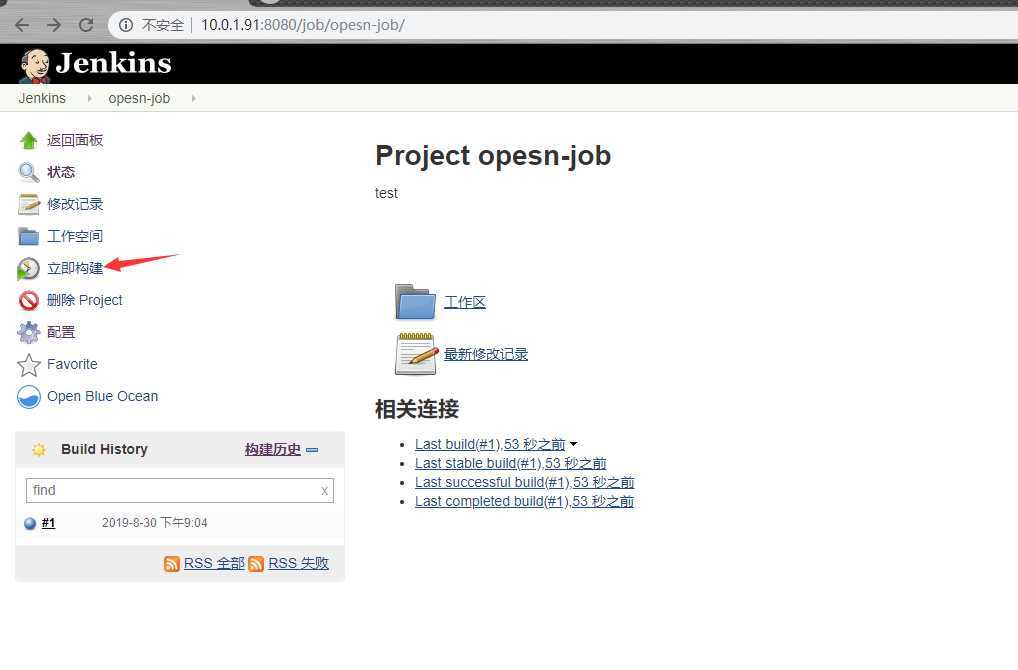Click large workspace folder icon in main area
1018x670 pixels.
[x=416, y=302]
